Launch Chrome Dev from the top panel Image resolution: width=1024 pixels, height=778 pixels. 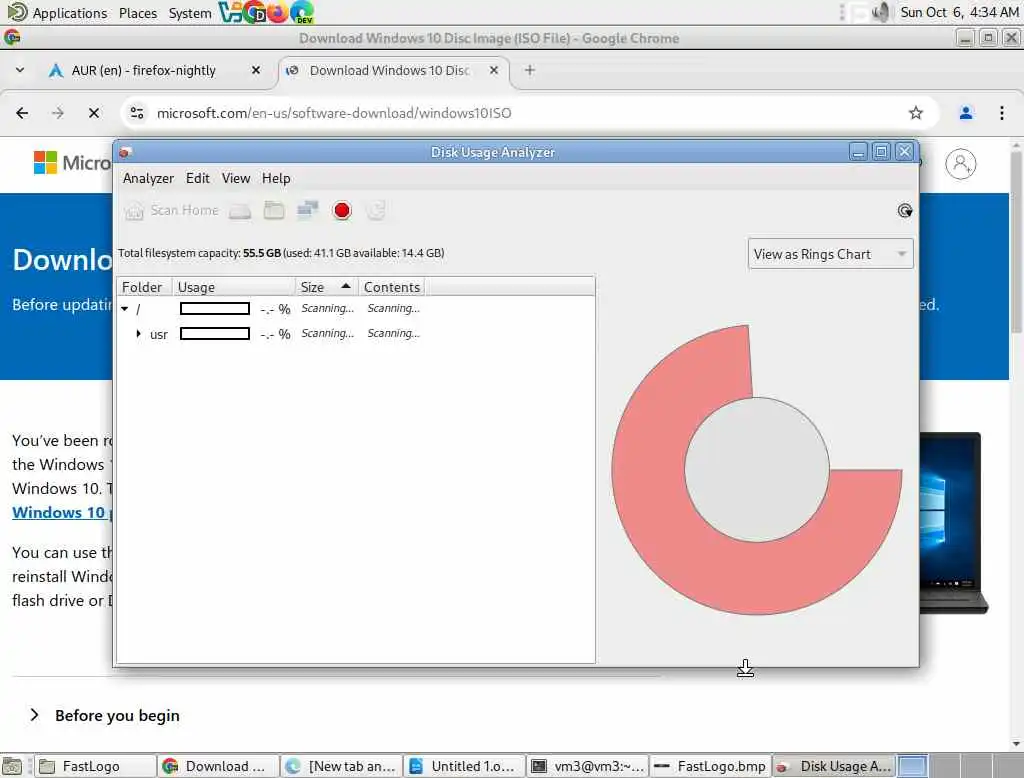[255, 12]
